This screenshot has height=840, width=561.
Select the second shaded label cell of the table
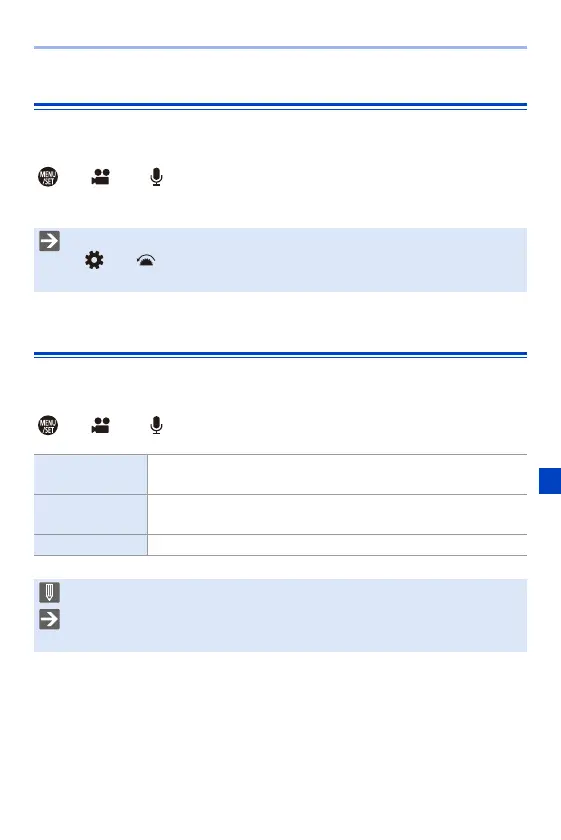coord(91,514)
